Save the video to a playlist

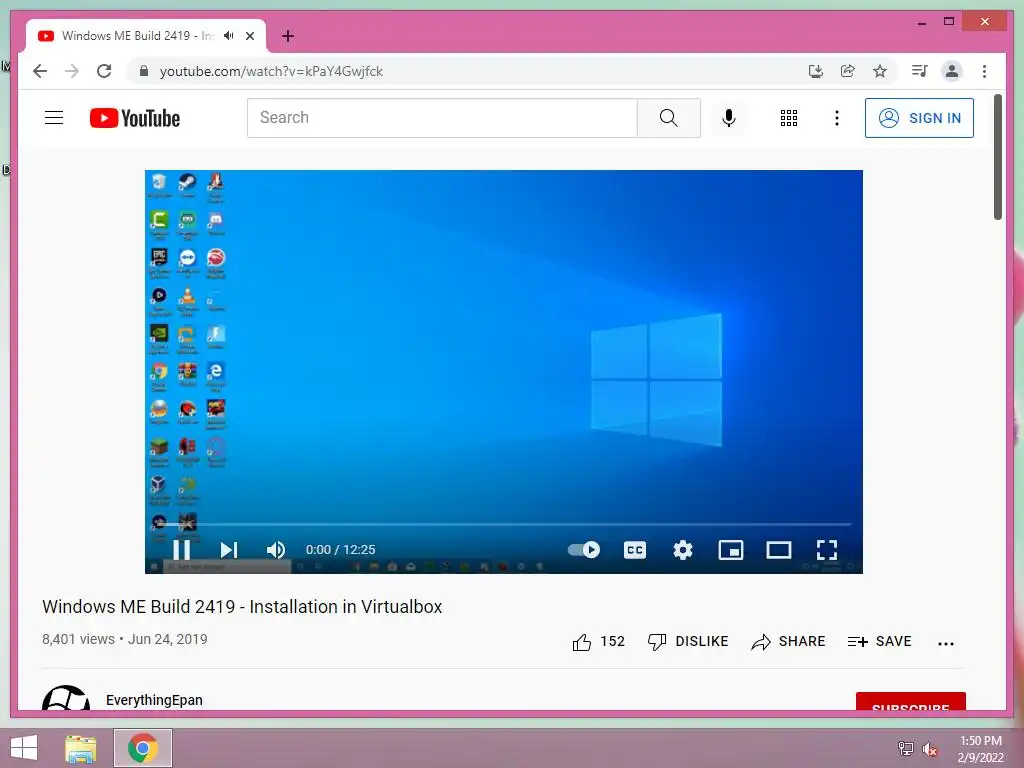pos(879,642)
